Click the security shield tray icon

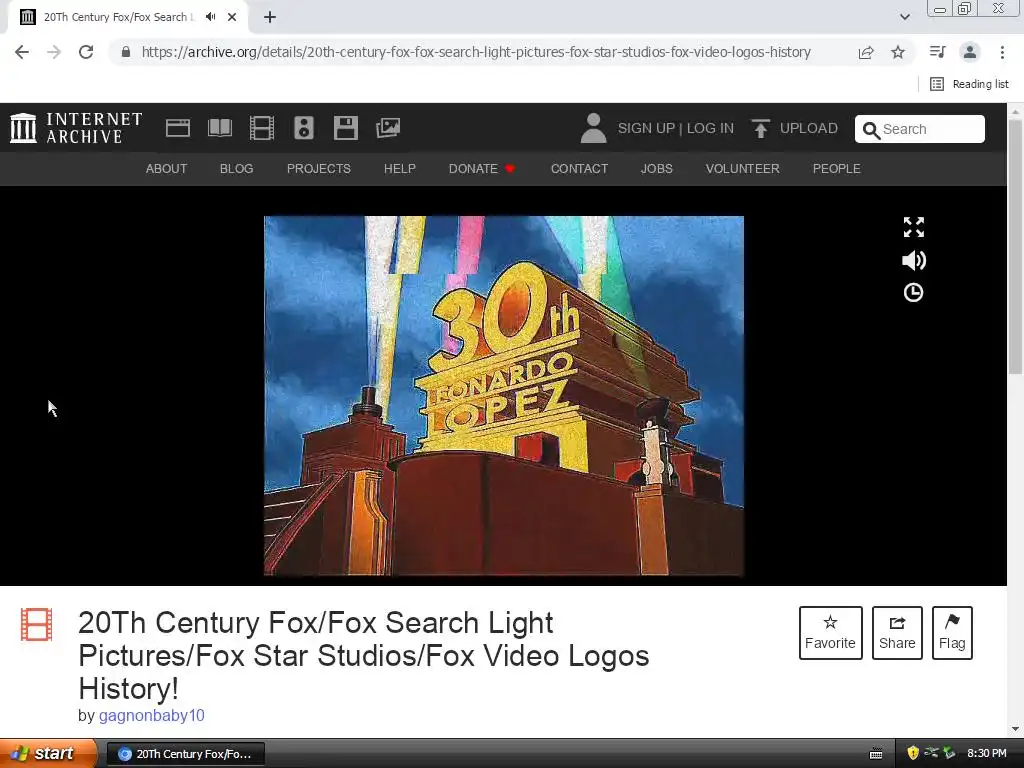pos(913,754)
